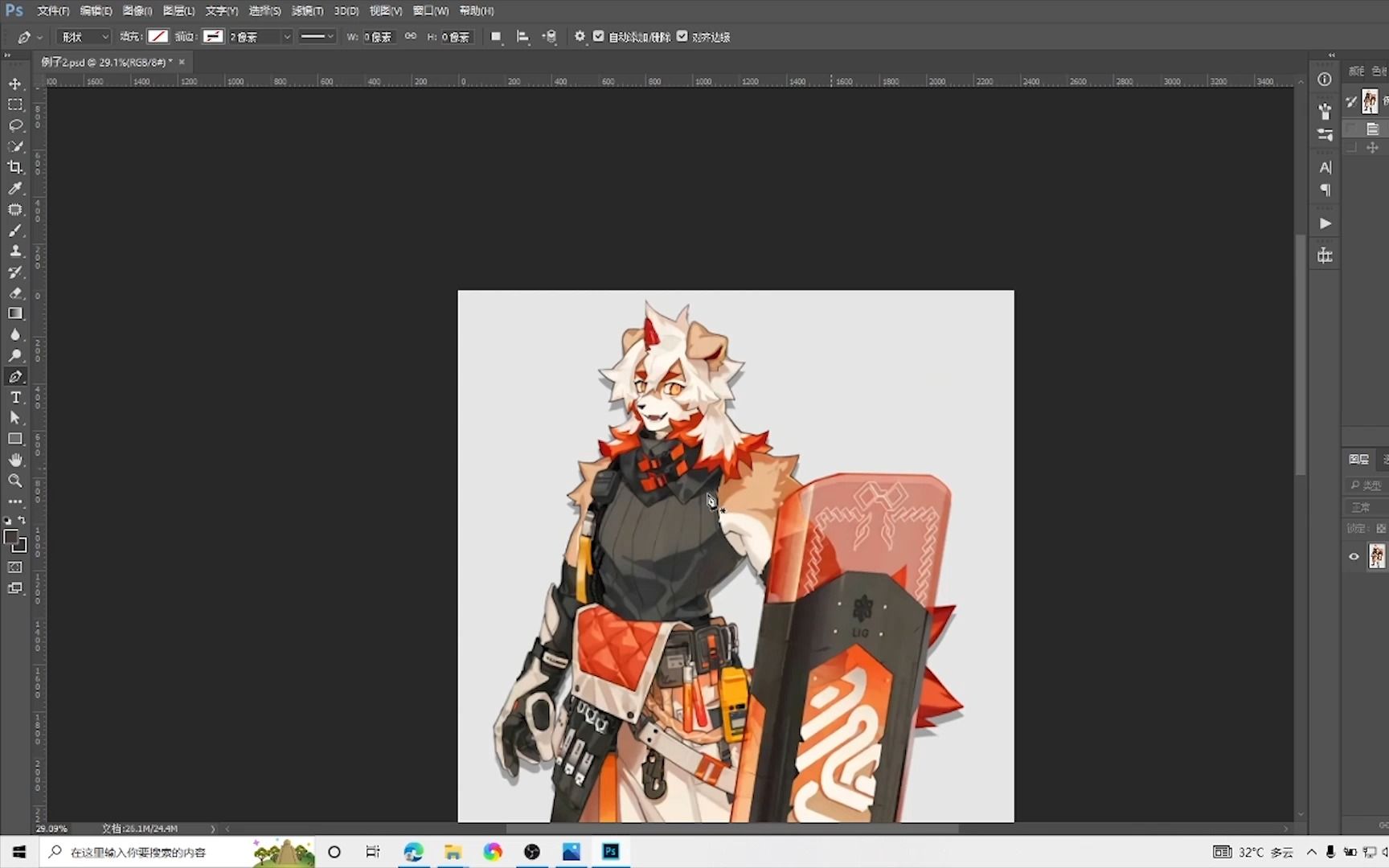1389x868 pixels.
Task: Open the Paragraph panel icon
Action: [x=1325, y=190]
